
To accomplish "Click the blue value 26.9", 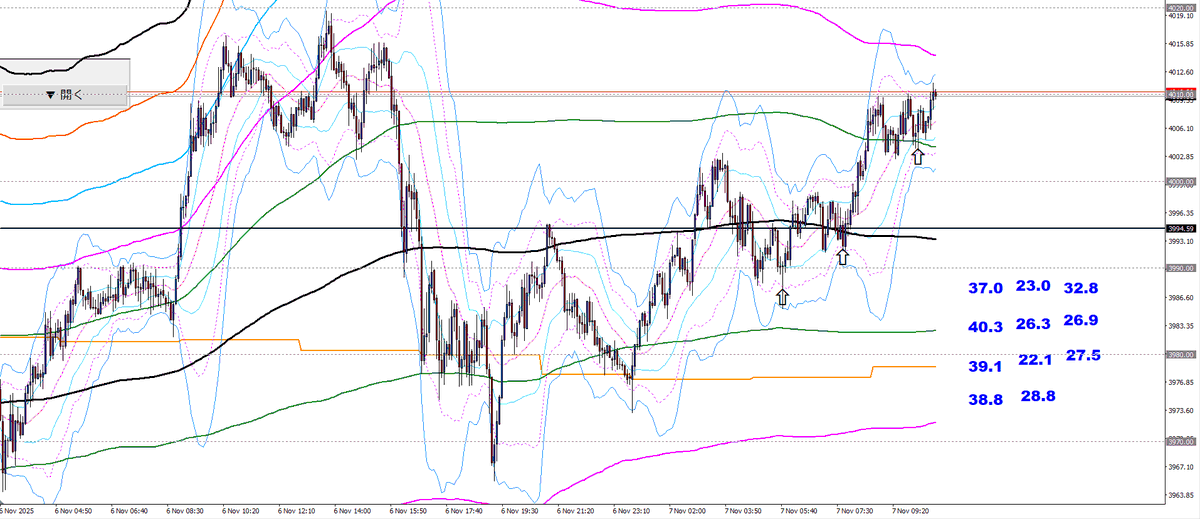I will click(x=1081, y=320).
